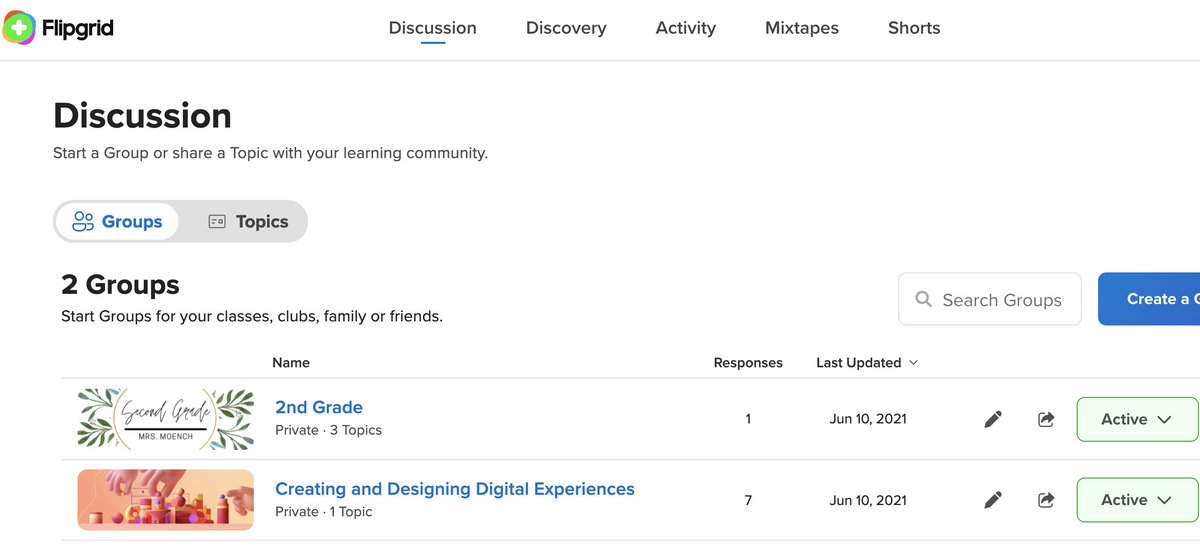1200x553 pixels.
Task: Open the 2nd Grade group link
Action: click(x=319, y=407)
